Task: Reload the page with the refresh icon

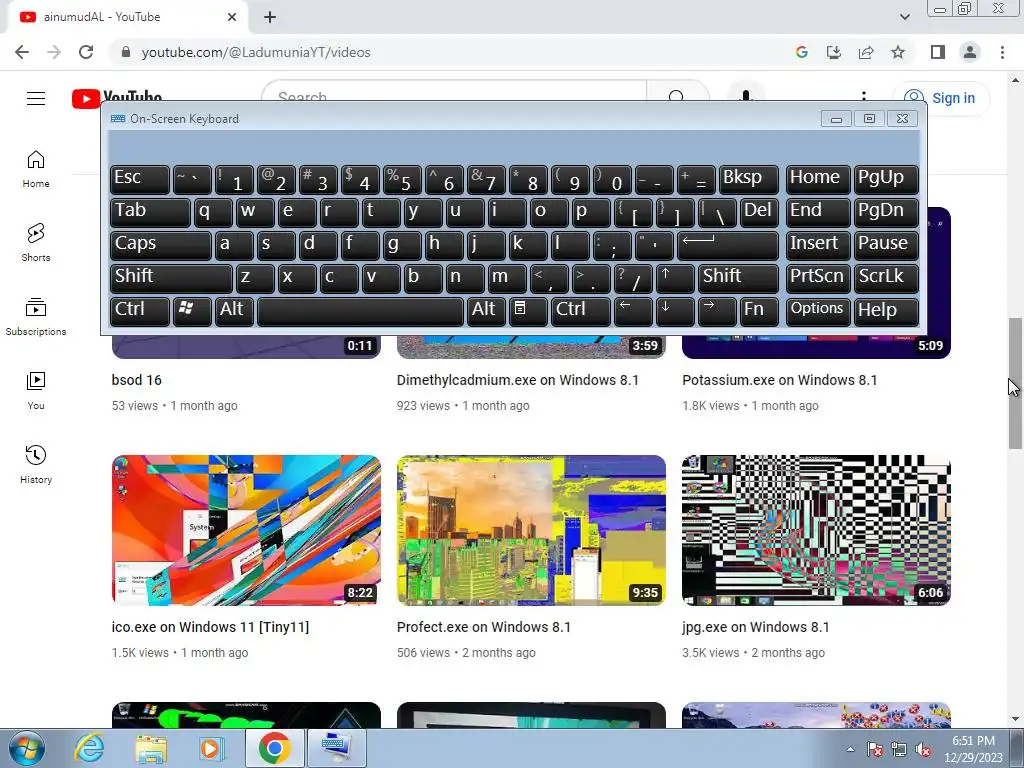Action: coord(86,52)
